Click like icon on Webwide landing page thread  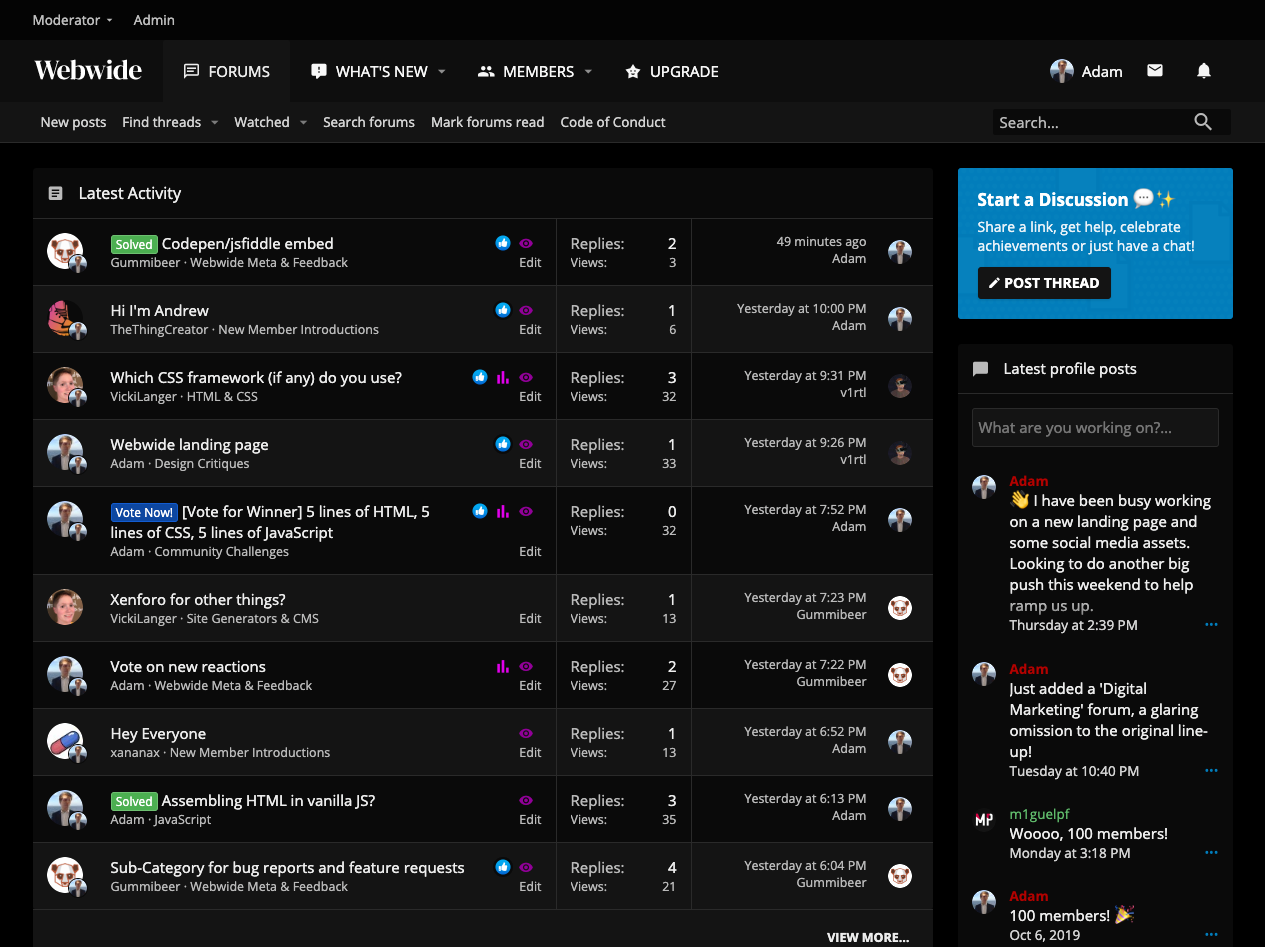click(x=503, y=444)
